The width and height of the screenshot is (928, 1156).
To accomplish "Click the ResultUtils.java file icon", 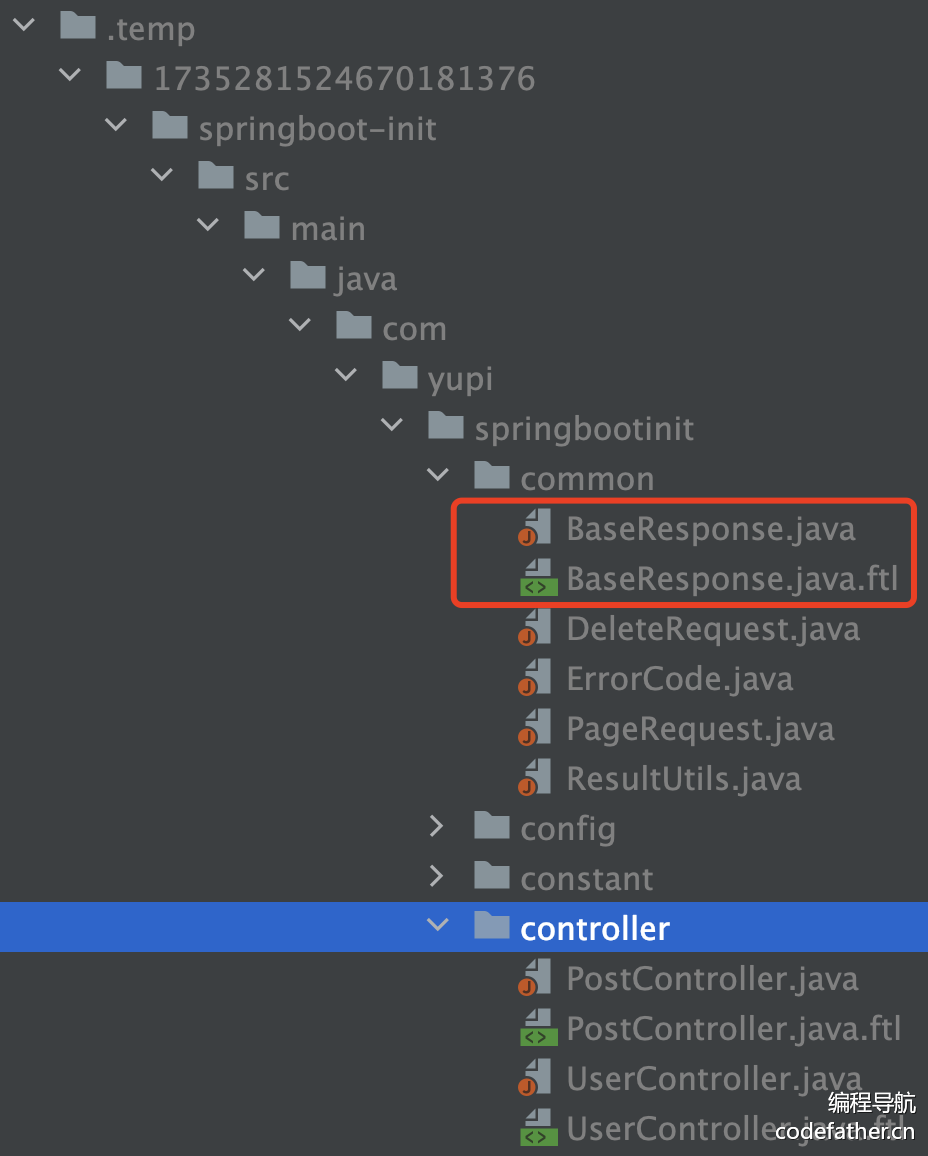I will 535,779.
